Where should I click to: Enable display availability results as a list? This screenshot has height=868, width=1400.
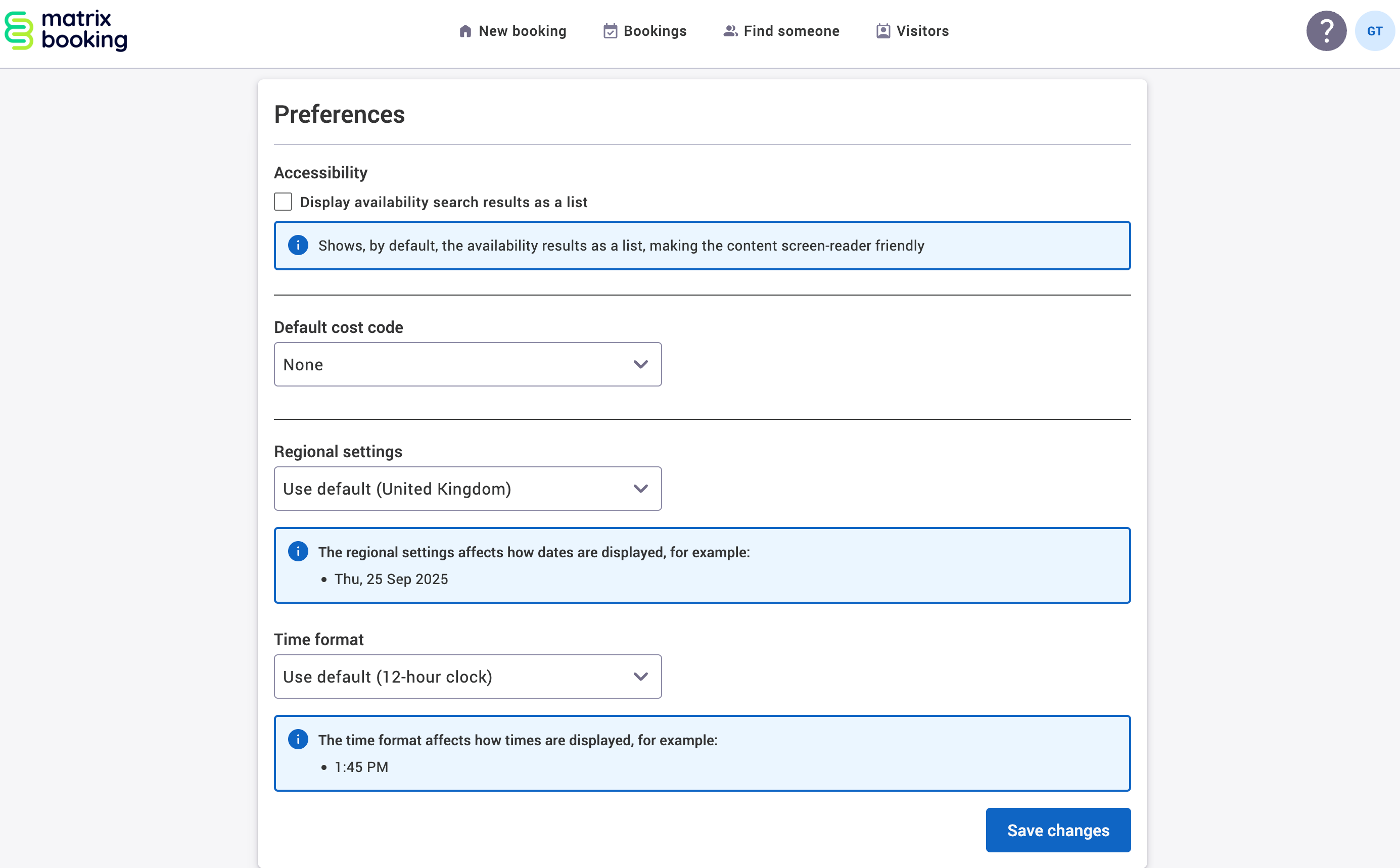(x=283, y=202)
